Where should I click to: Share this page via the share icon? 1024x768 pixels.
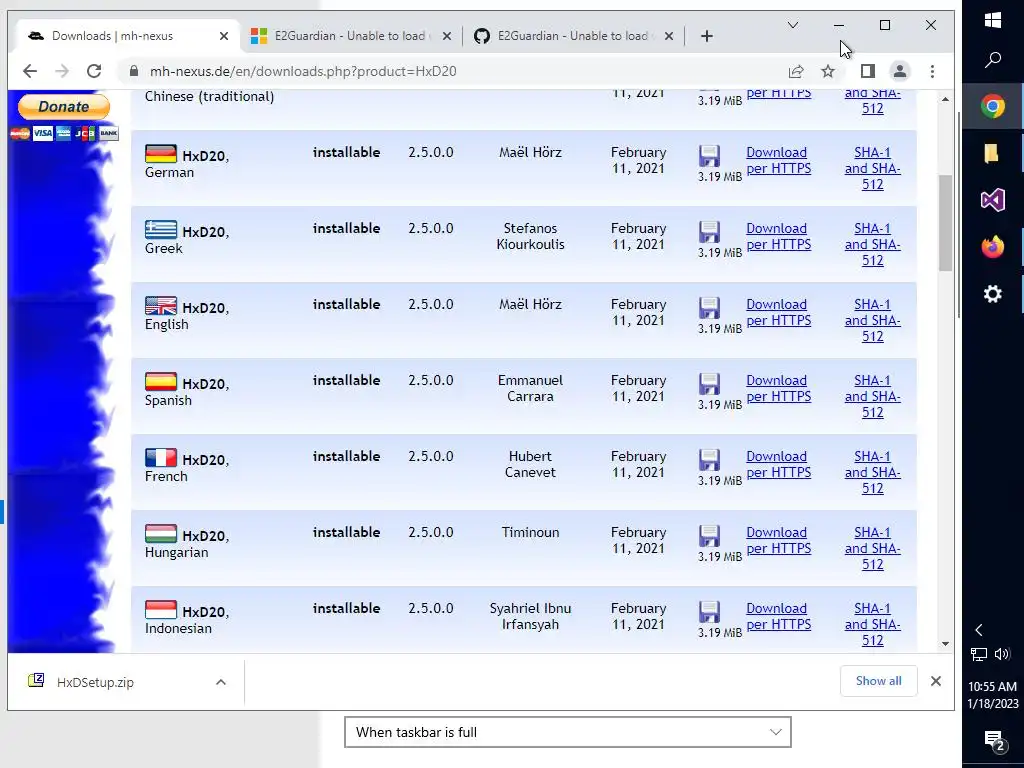point(795,71)
